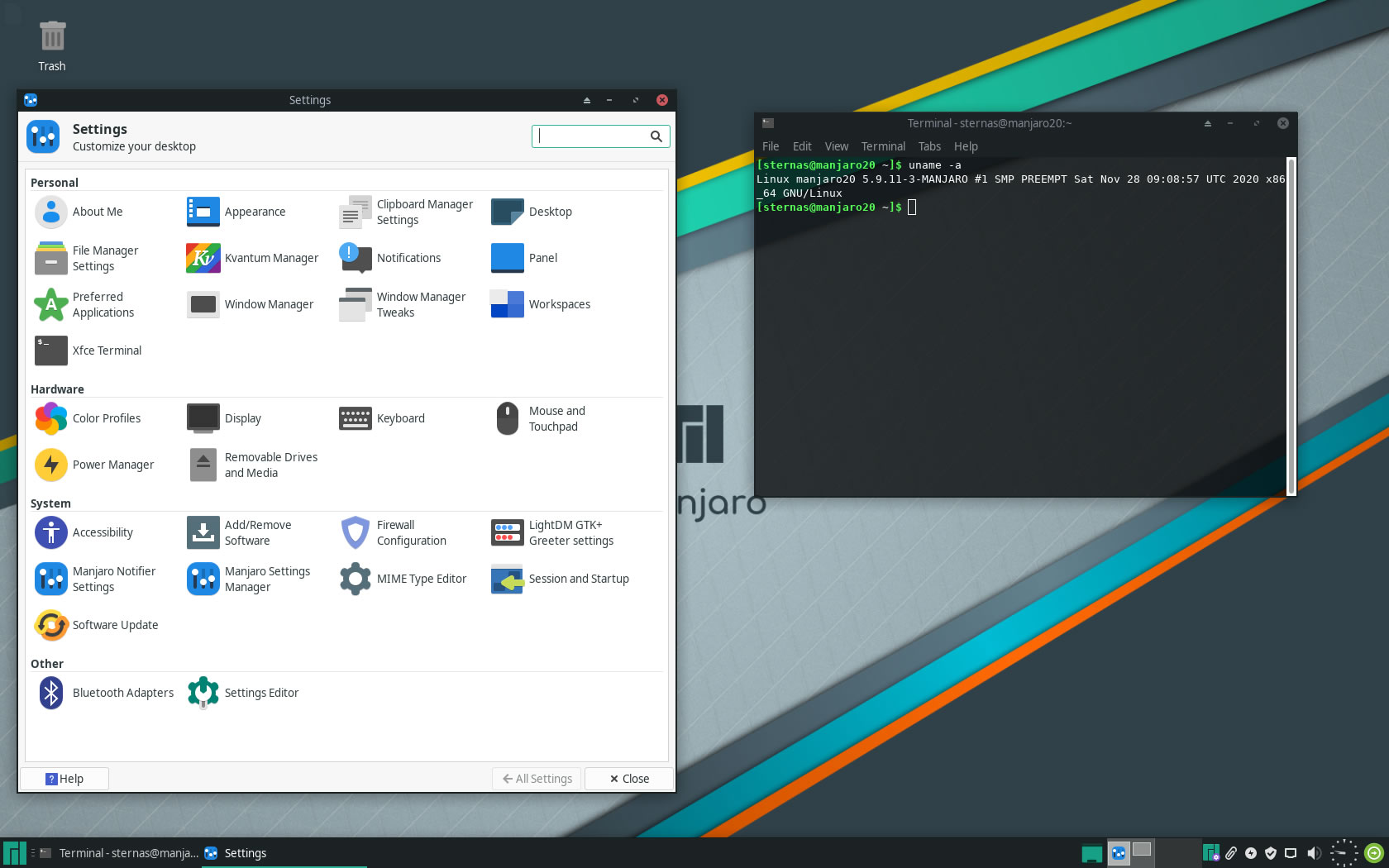Open Removable Drives and Media

[x=252, y=465]
